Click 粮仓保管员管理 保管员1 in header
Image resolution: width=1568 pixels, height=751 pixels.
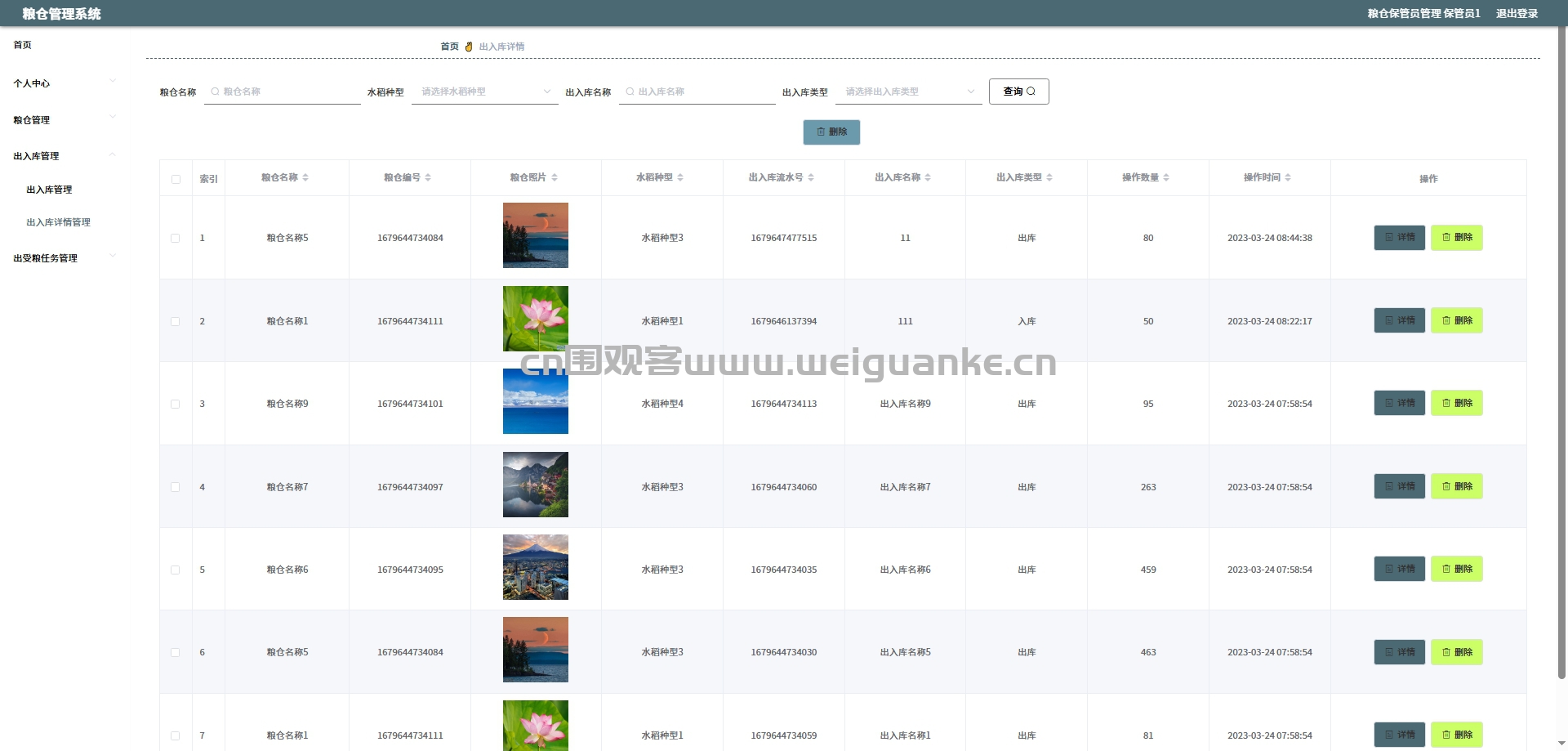coord(1423,13)
